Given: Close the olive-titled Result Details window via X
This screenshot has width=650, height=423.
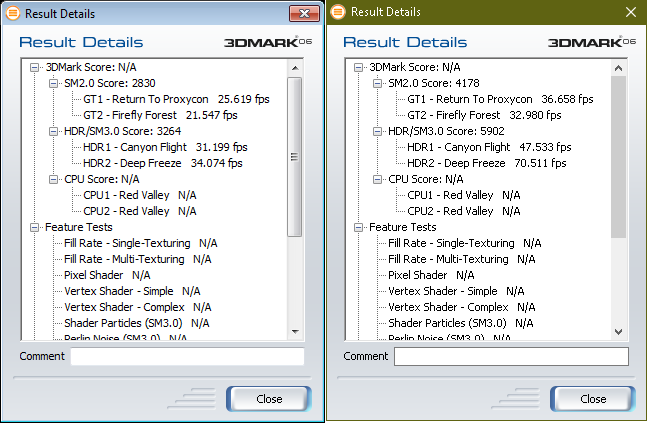Looking at the screenshot, I should coord(629,12).
